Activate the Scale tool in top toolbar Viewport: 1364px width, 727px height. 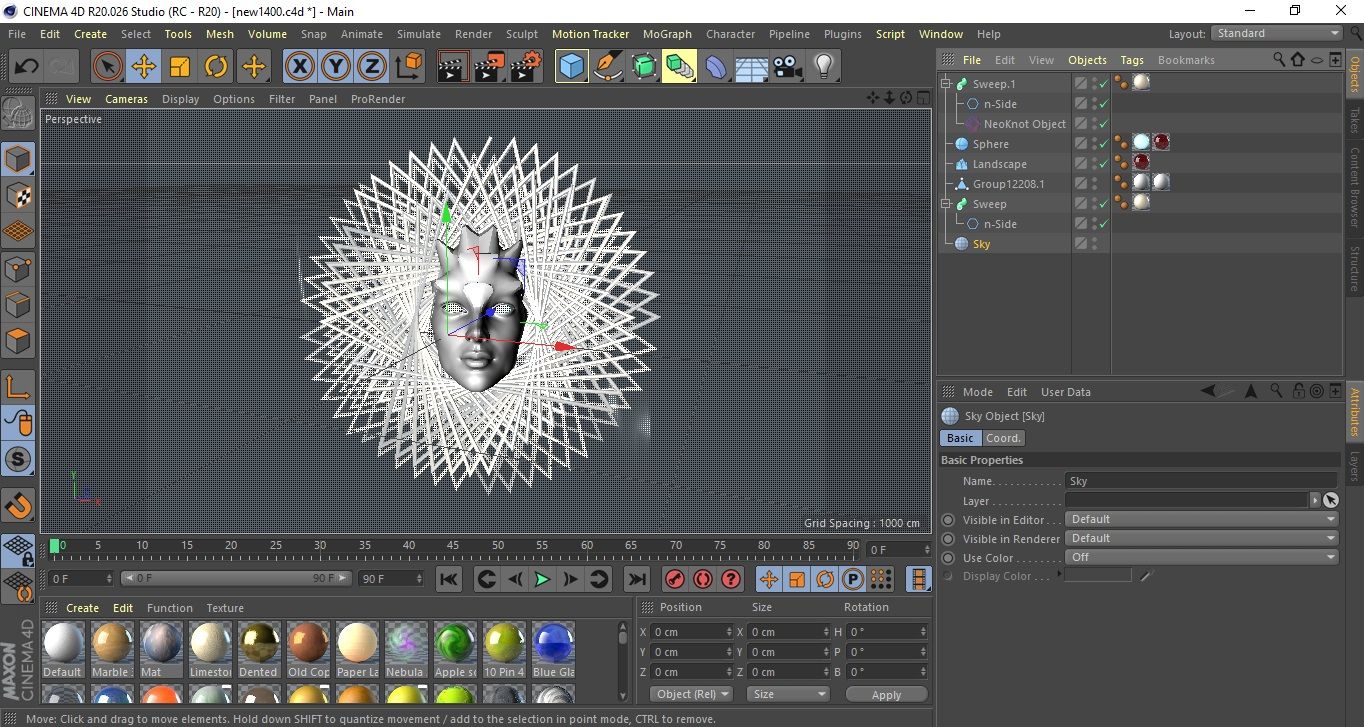[x=180, y=67]
